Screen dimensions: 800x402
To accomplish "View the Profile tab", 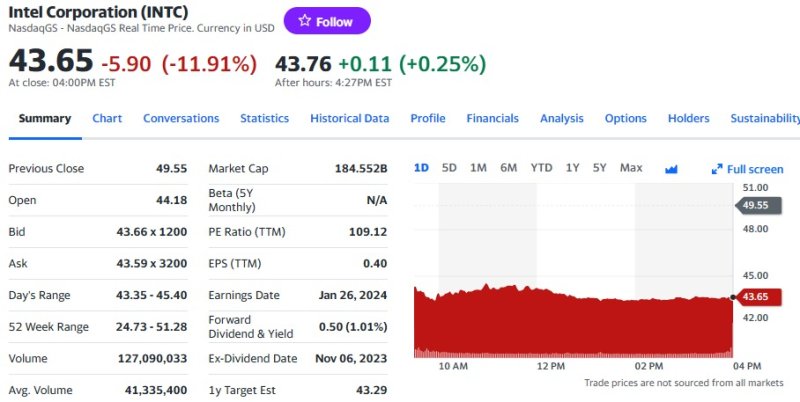I will tap(428, 118).
